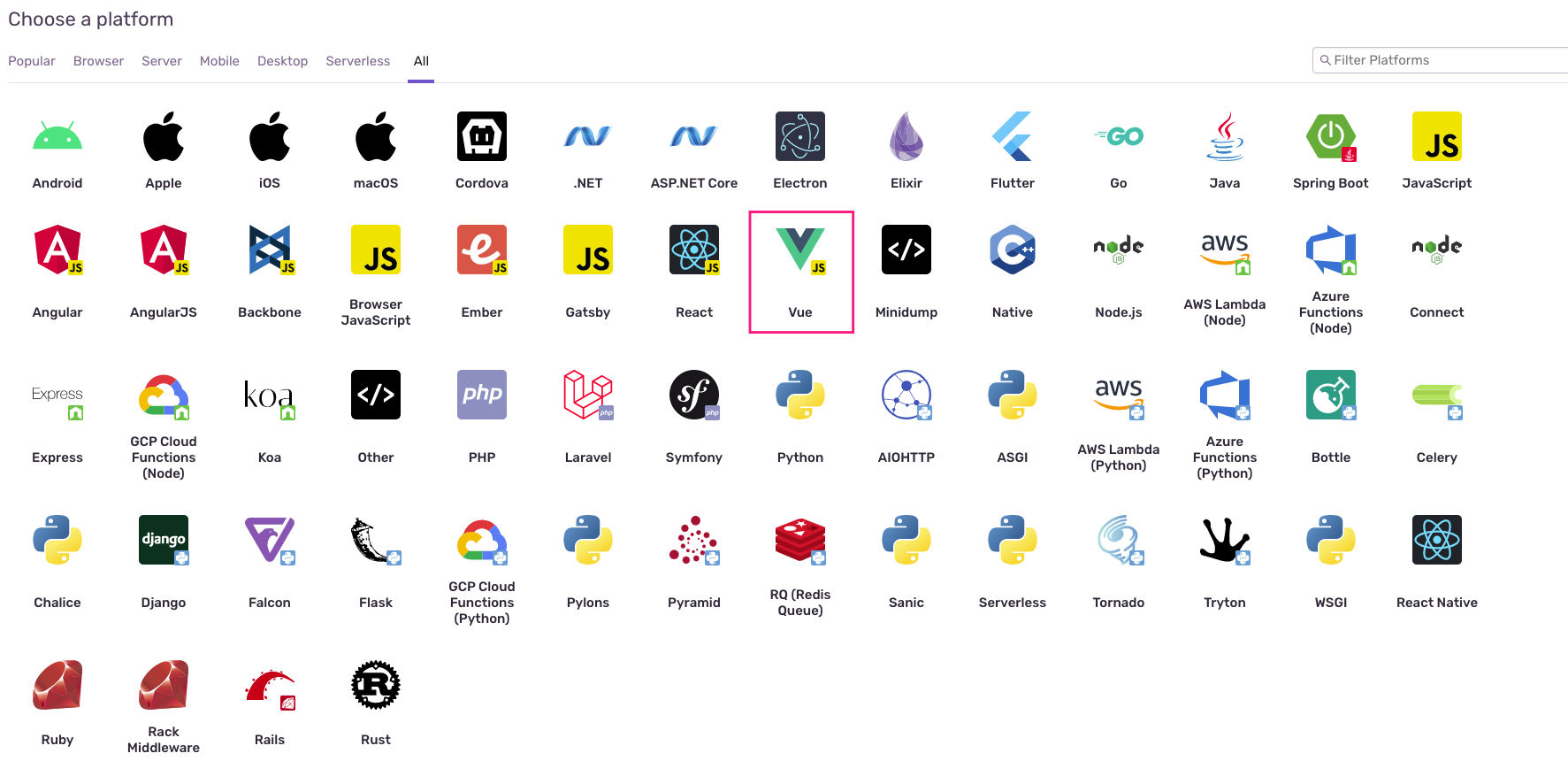Screen dimensions: 1568x784
Task: Switch to the Browser tab
Action: click(98, 61)
